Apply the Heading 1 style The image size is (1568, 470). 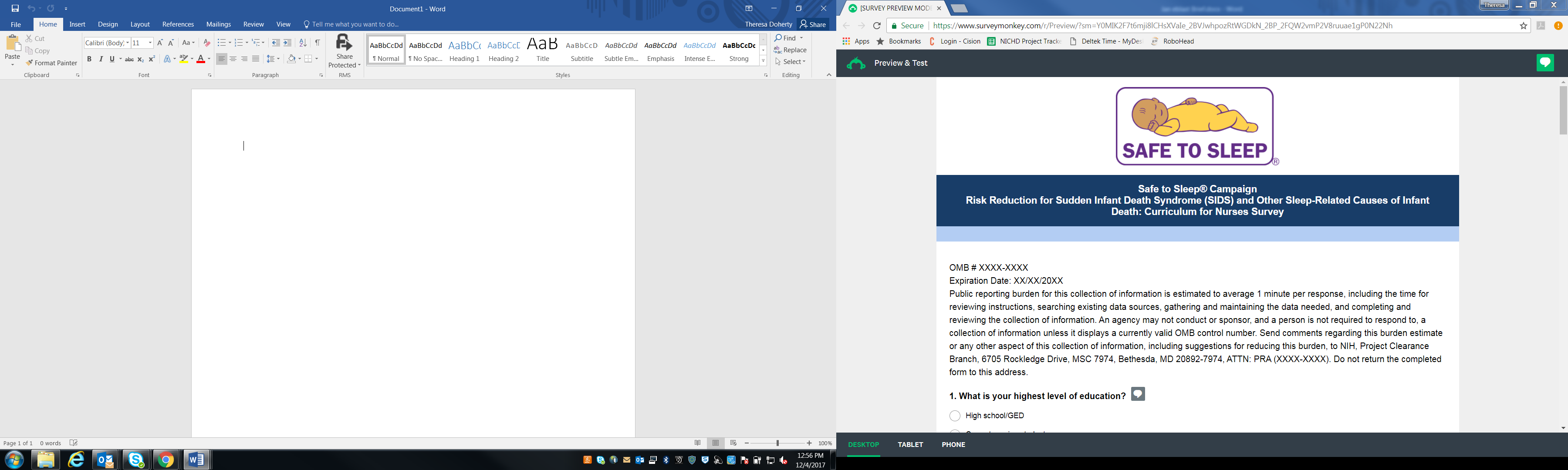tap(464, 50)
